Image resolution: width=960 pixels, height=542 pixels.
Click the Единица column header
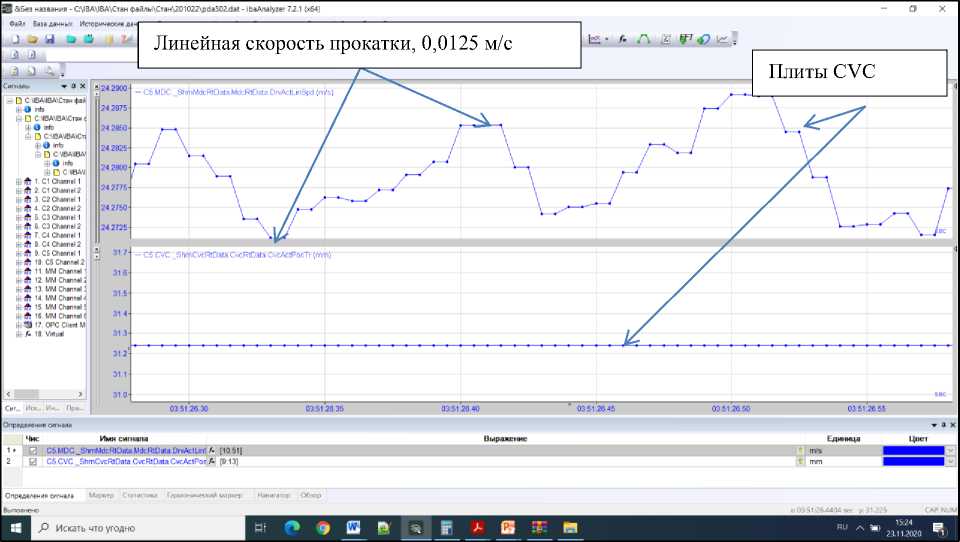[843, 438]
